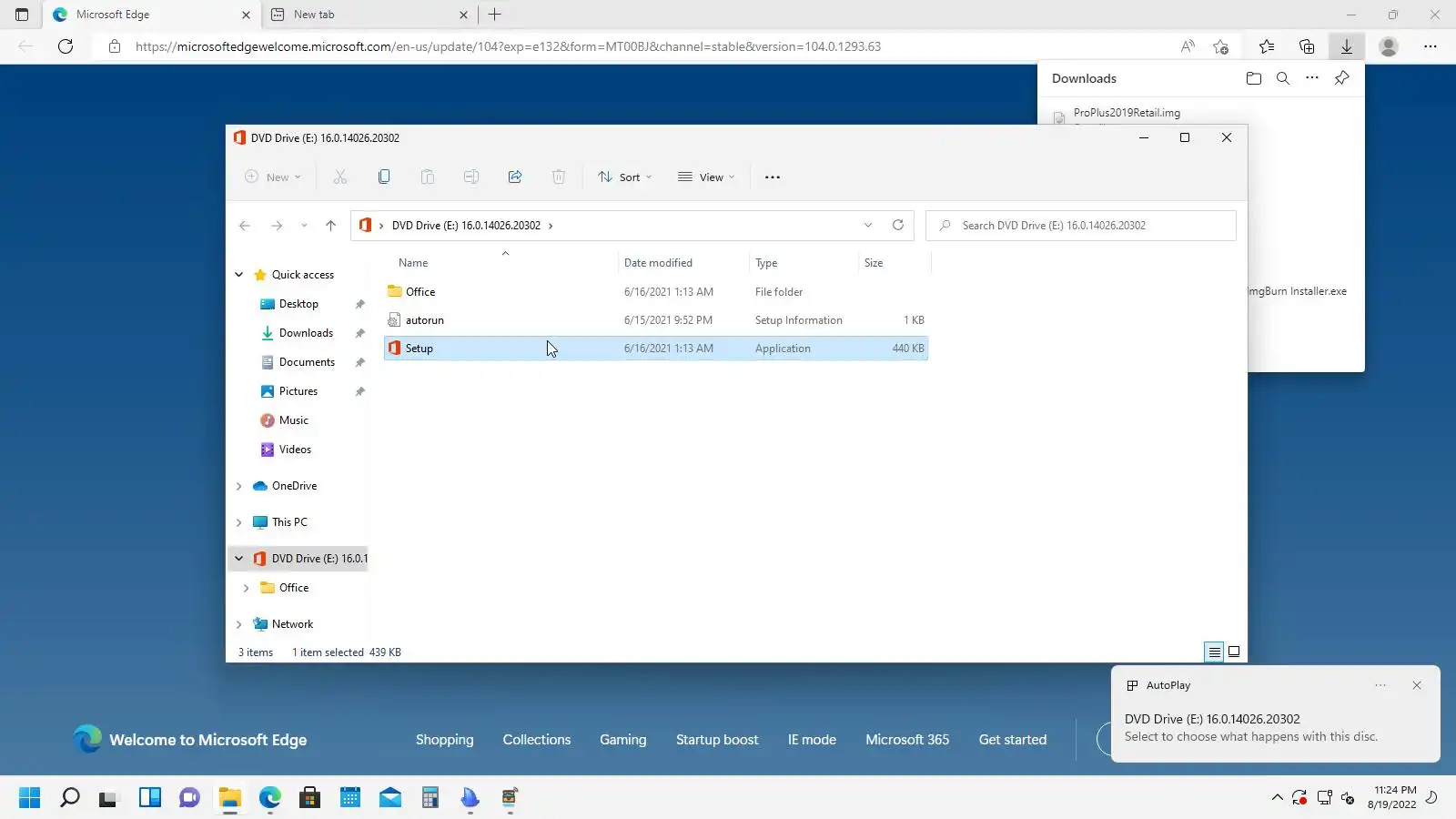Click the Search DVD Drive search box
The image size is (1456, 819).
1081,226
